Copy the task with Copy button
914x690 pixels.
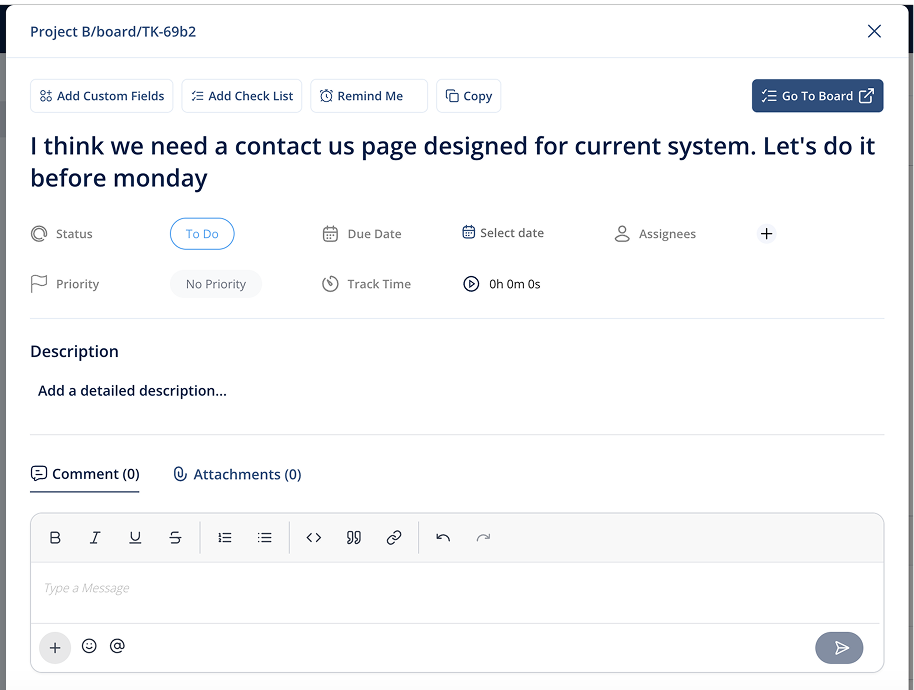(469, 96)
